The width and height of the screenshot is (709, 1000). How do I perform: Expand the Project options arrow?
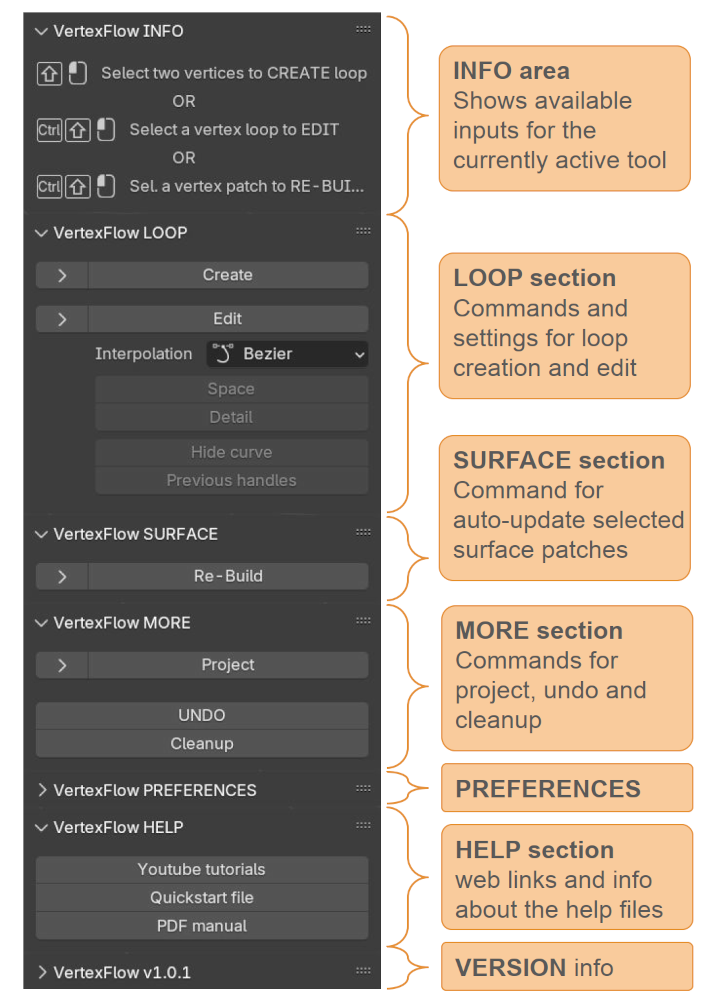(62, 665)
